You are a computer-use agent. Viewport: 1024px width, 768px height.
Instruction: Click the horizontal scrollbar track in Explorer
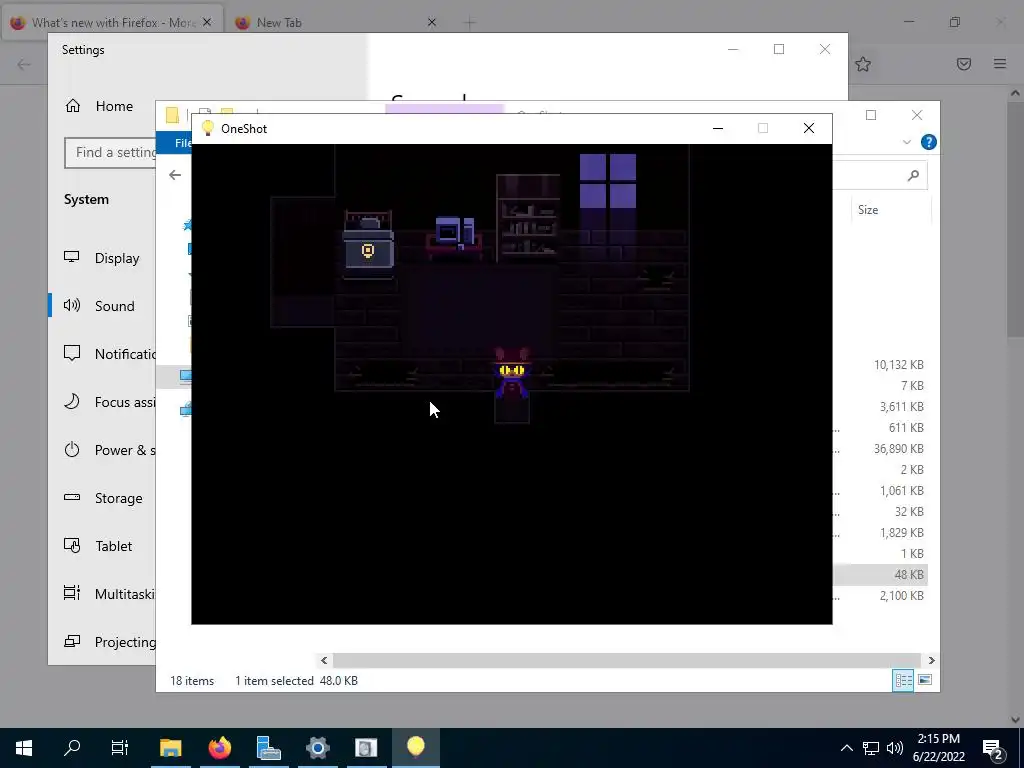pyautogui.click(x=627, y=660)
